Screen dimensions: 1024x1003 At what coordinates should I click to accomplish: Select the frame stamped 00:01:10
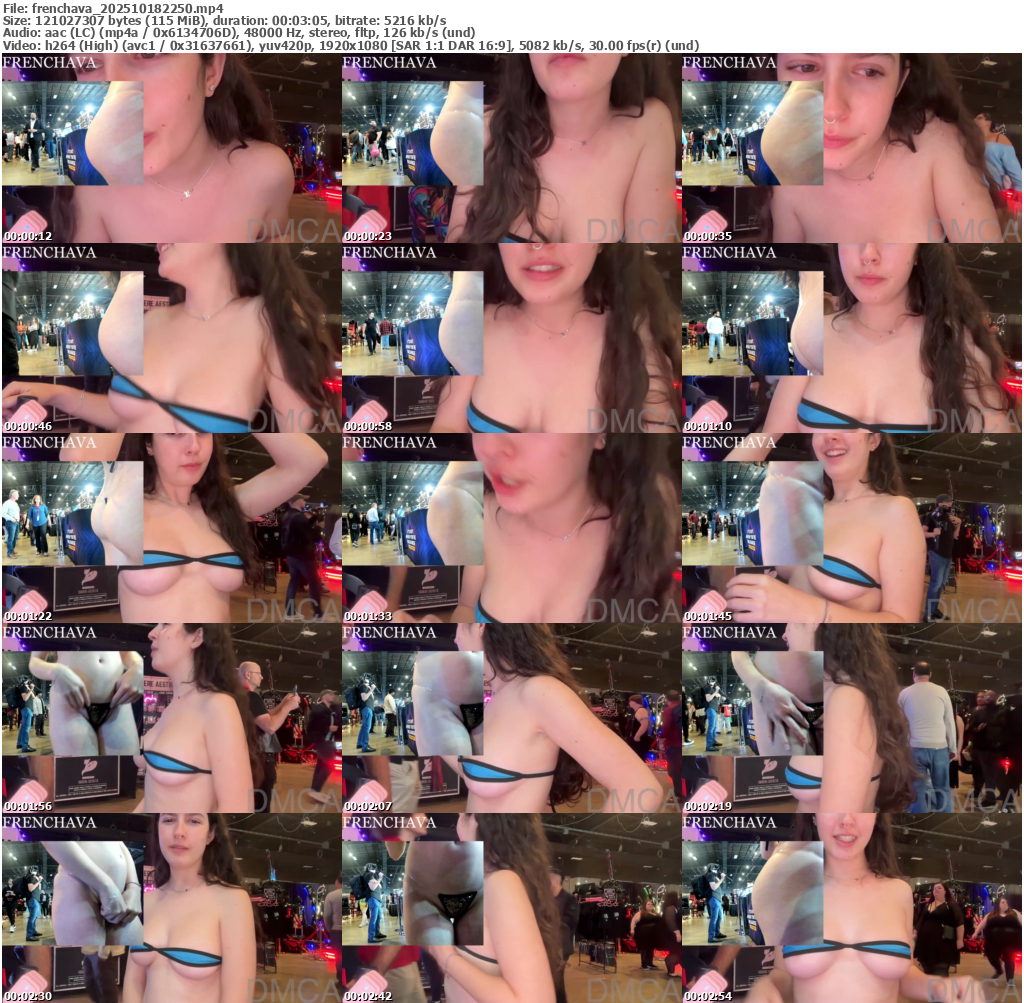click(852, 338)
